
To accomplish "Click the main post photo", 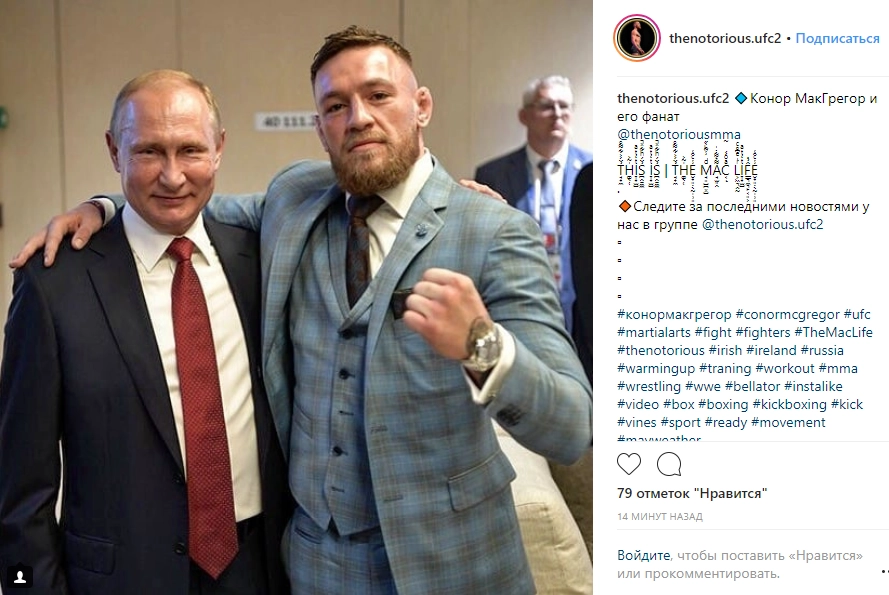I will coord(297,297).
